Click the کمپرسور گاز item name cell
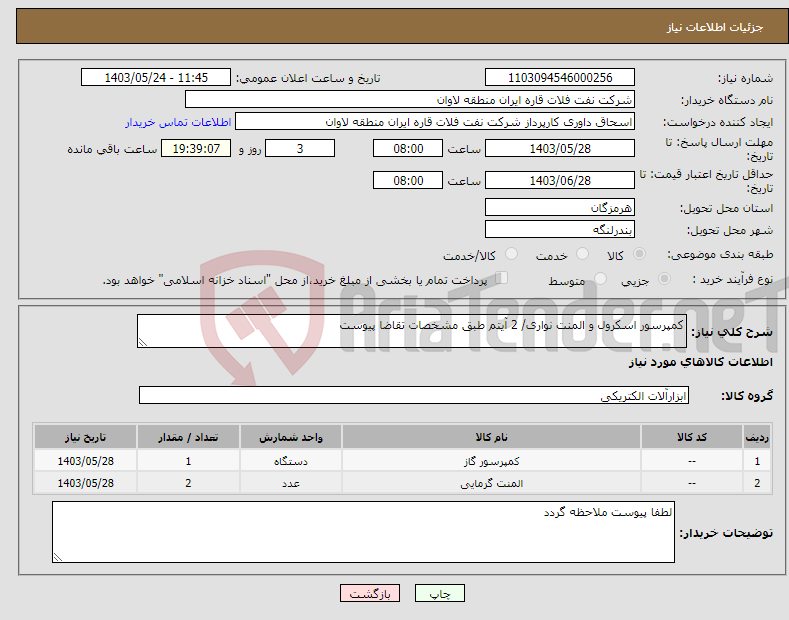The height and width of the screenshot is (620, 789). (491, 460)
